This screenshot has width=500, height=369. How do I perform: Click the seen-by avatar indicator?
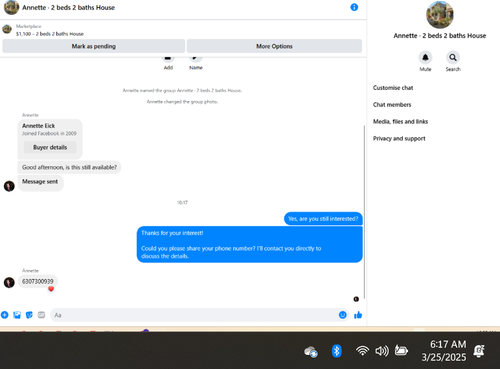[x=356, y=299]
